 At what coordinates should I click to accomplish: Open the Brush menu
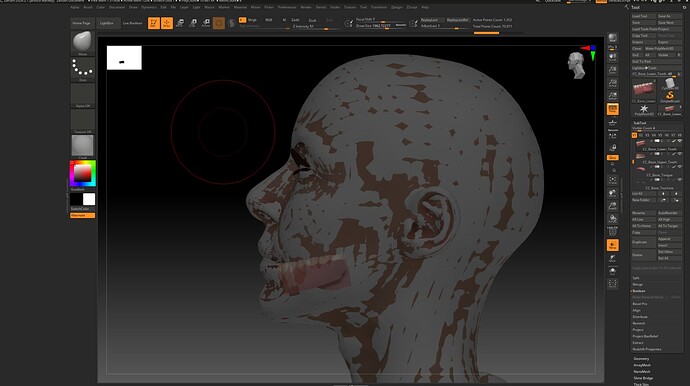[88, 7]
